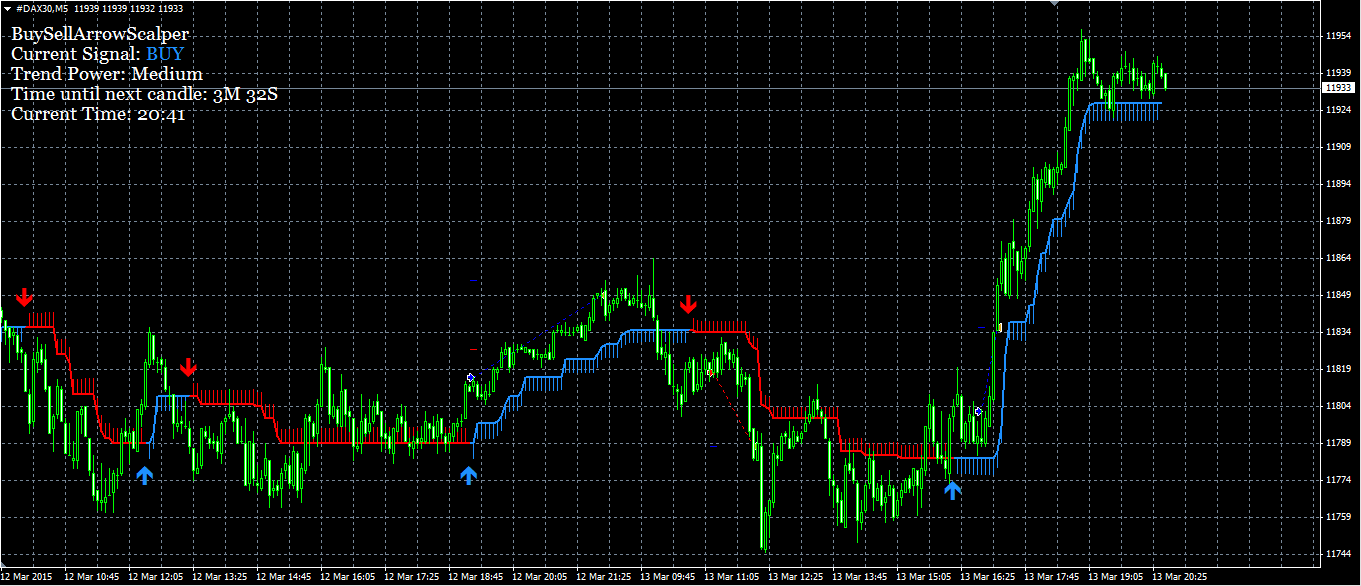The image size is (1361, 586).
Task: Click the 13 Mar 11:05 time label
Action: pyautogui.click(x=731, y=577)
